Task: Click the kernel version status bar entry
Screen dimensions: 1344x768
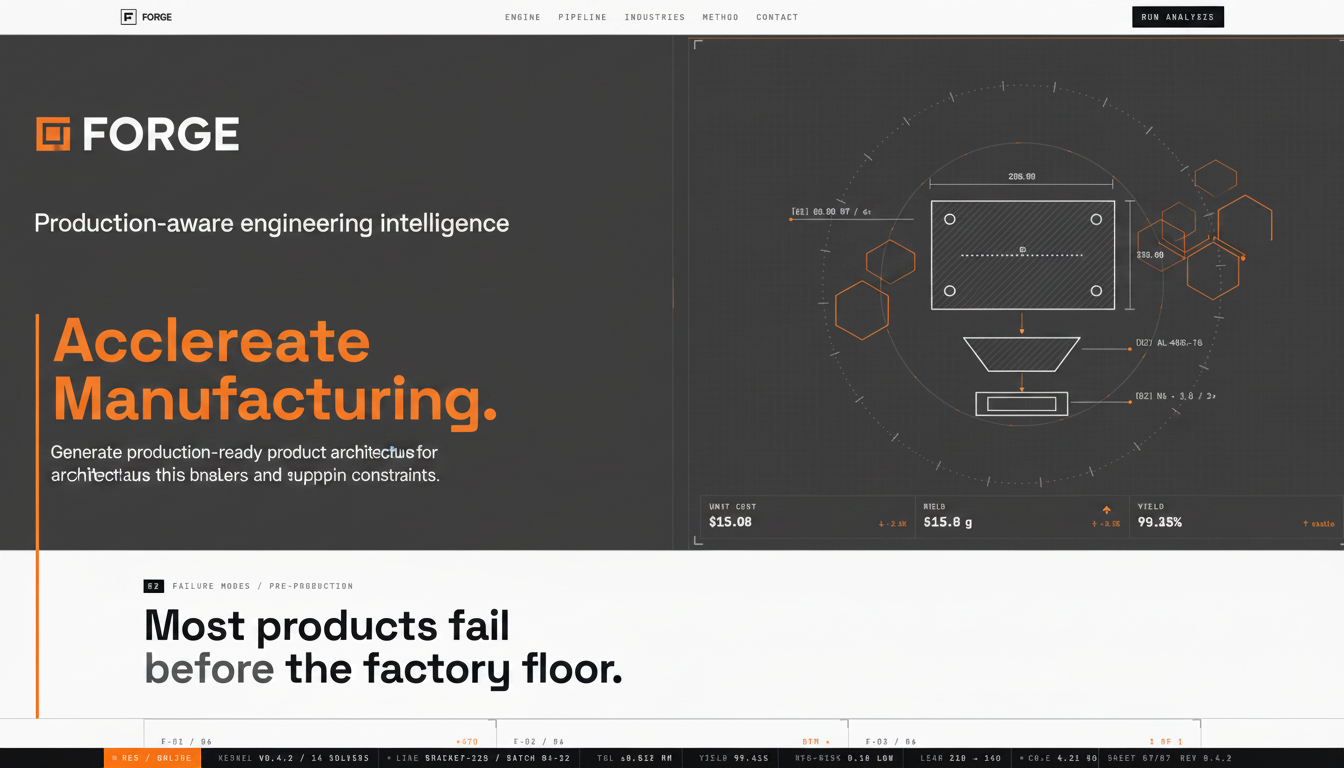Action: pos(294,758)
